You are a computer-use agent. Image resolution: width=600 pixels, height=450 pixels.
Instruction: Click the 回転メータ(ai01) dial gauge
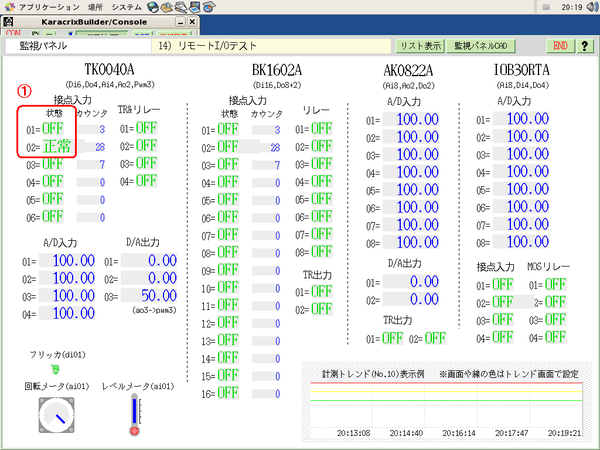tap(57, 415)
